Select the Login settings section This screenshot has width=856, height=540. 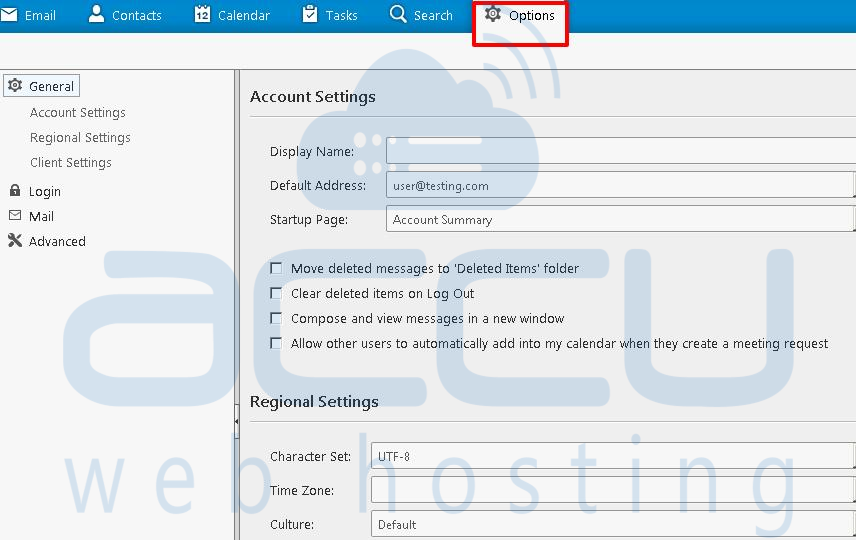(45, 192)
